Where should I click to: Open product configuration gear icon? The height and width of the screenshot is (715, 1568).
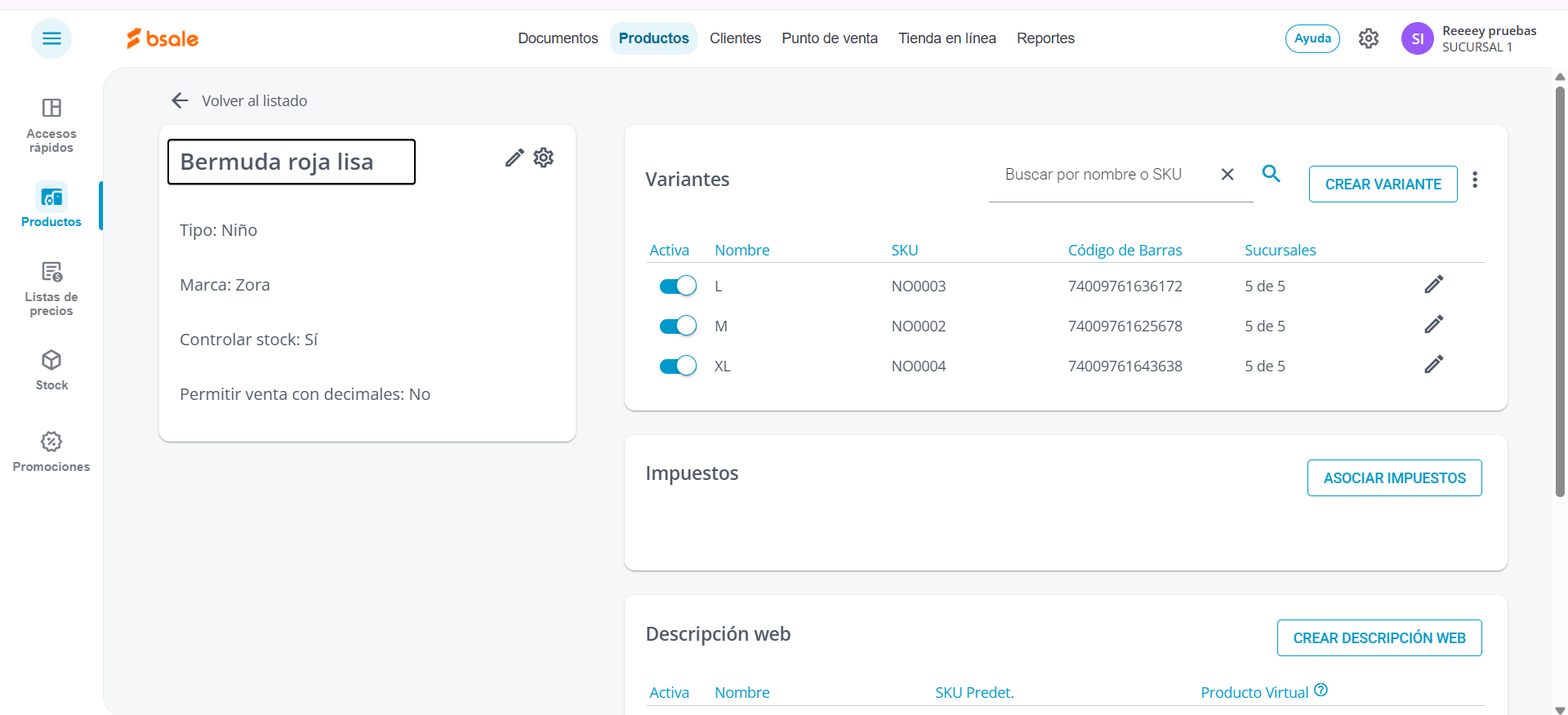pos(544,158)
